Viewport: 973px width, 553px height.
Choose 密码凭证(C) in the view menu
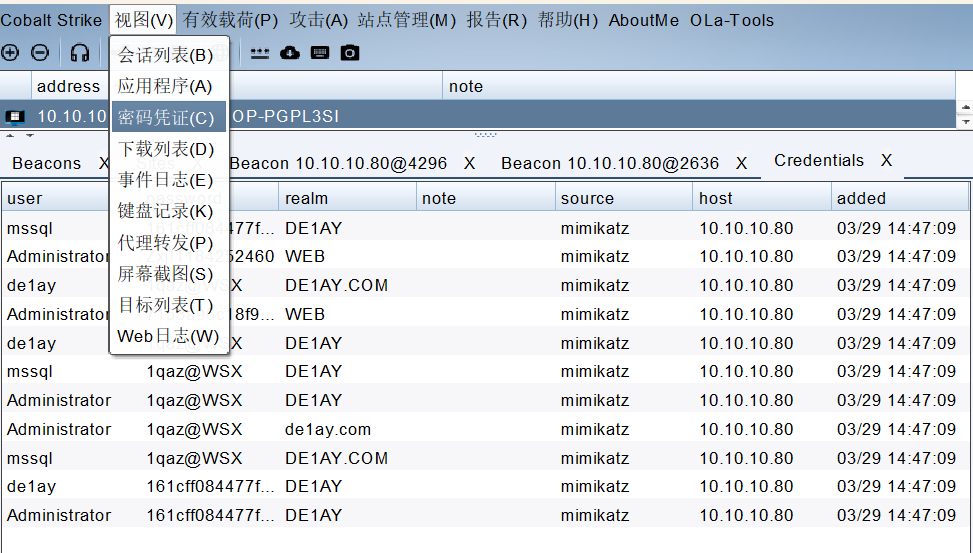pos(169,117)
